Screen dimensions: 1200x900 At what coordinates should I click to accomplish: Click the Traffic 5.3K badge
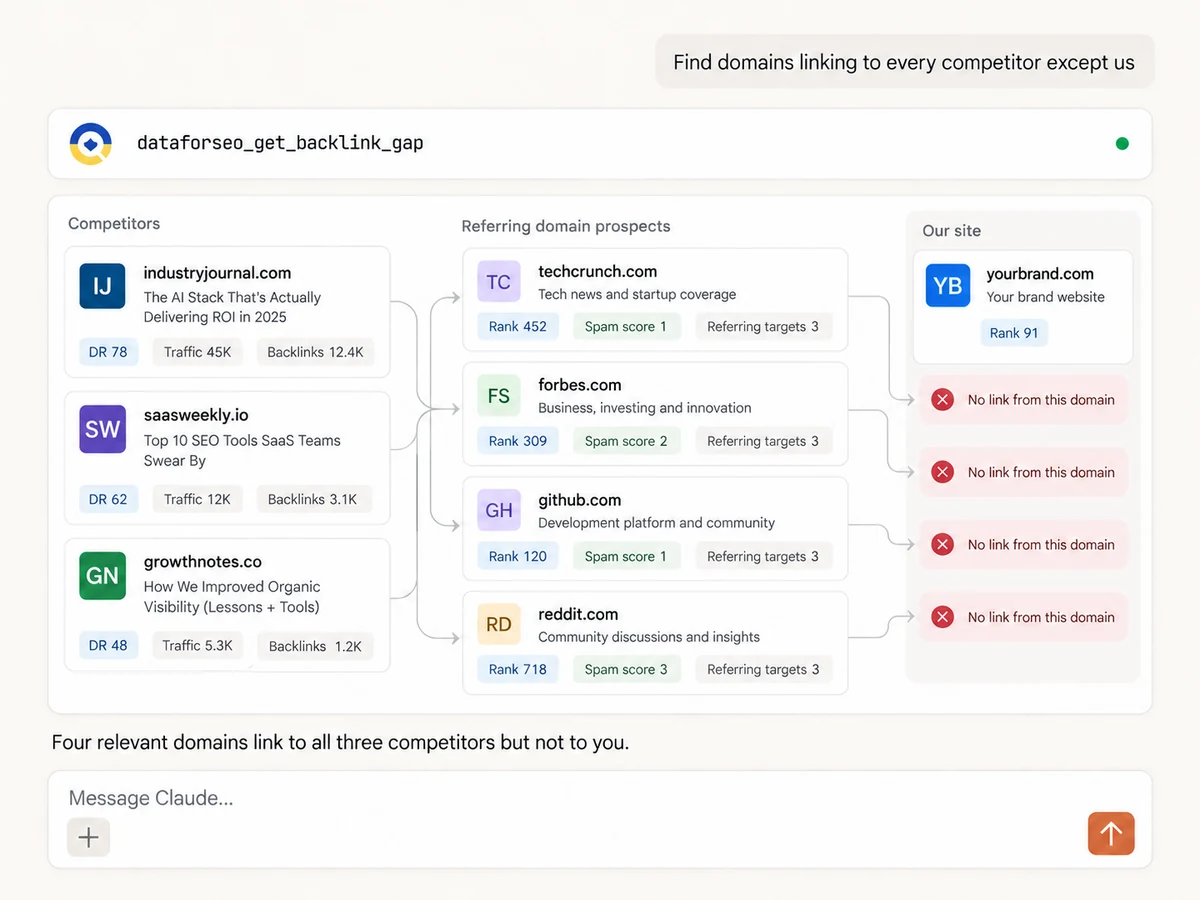(197, 646)
